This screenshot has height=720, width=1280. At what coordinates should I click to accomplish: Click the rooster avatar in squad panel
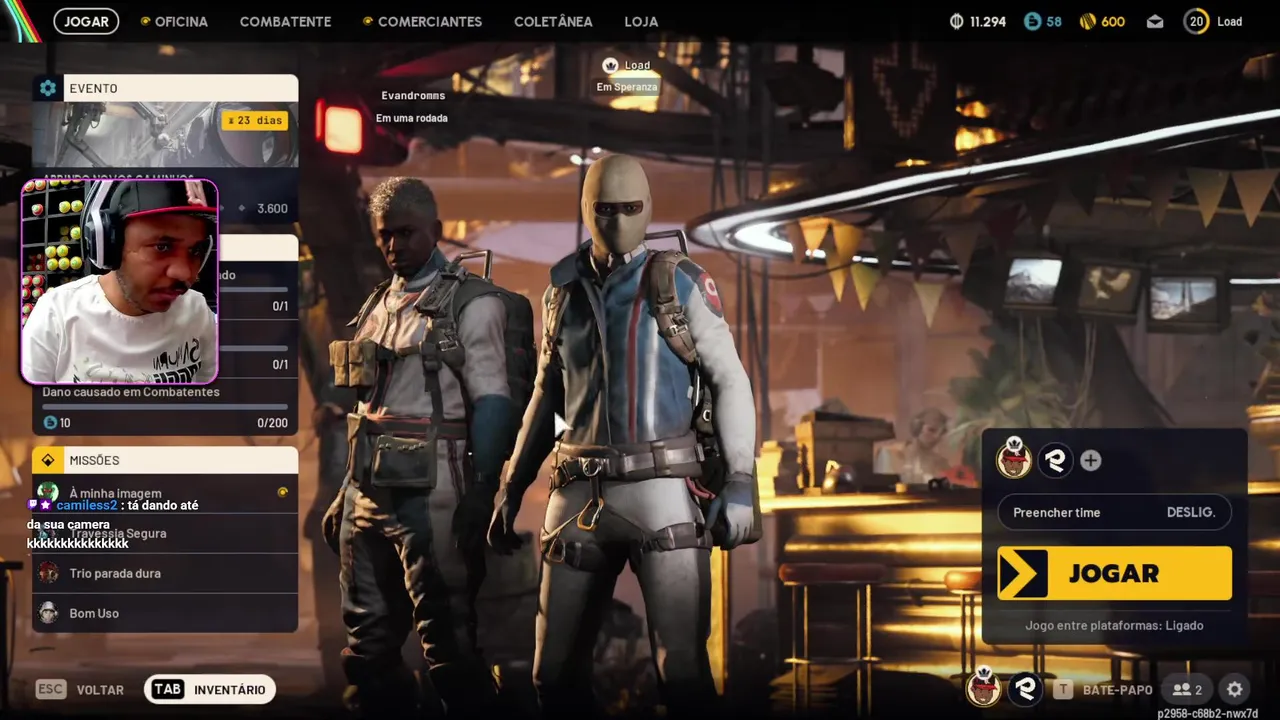pyautogui.click(x=1013, y=459)
